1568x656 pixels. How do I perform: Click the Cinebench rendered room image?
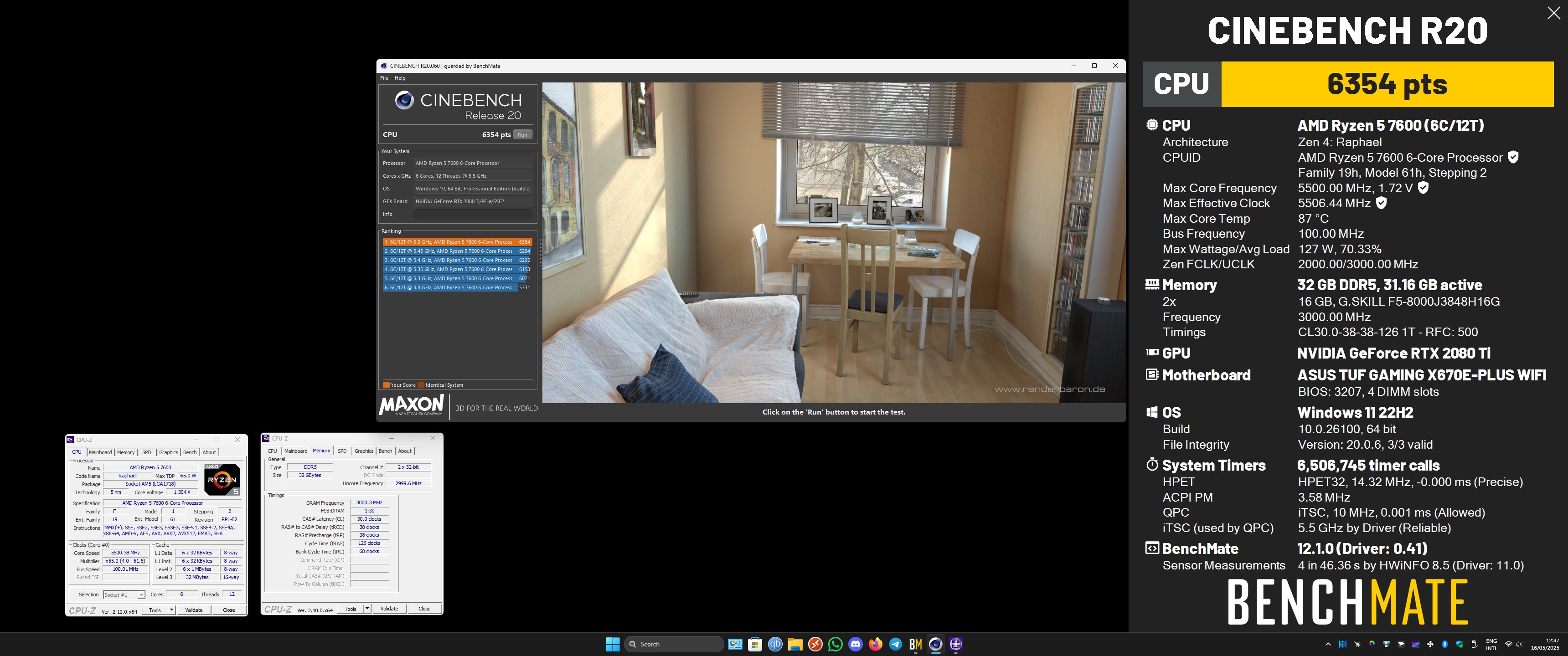click(833, 243)
